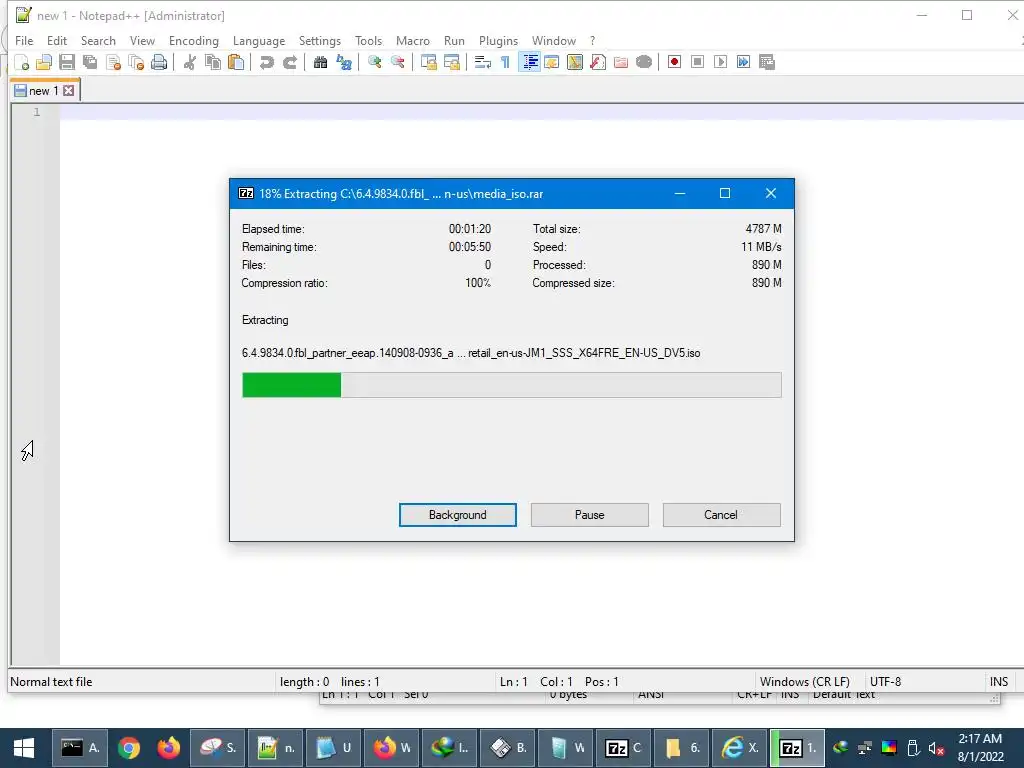Image resolution: width=1024 pixels, height=768 pixels.
Task: Open the Tools menu
Action: pyautogui.click(x=368, y=40)
